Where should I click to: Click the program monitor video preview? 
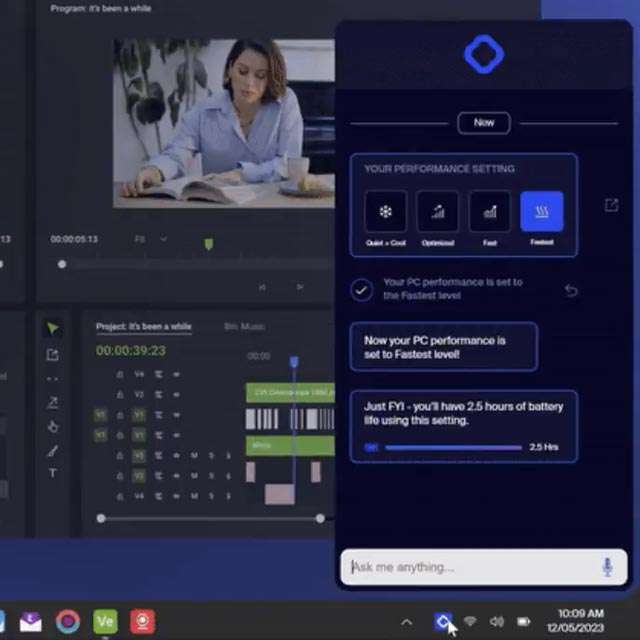[224, 123]
